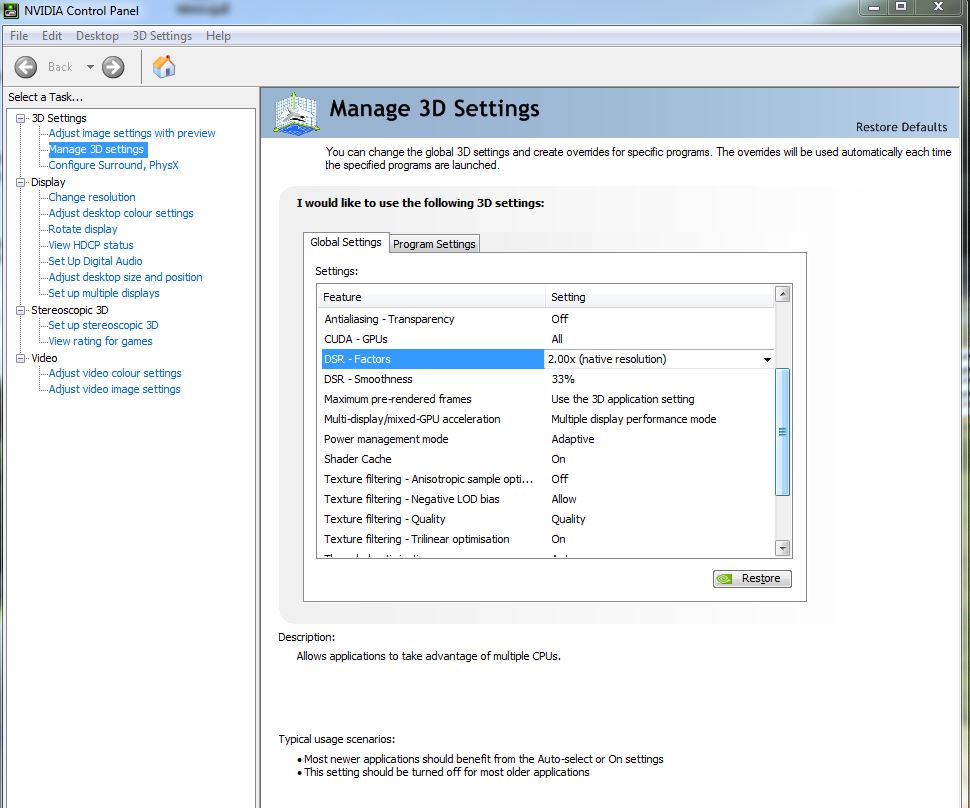Open the 3D Settings menu
The width and height of the screenshot is (970, 808).
tap(162, 36)
